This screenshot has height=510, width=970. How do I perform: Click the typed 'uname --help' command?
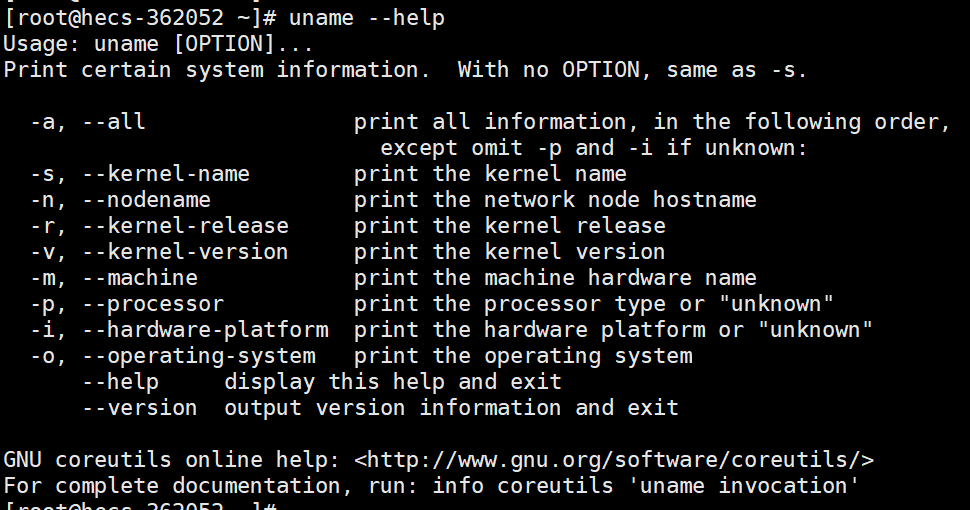coord(367,18)
